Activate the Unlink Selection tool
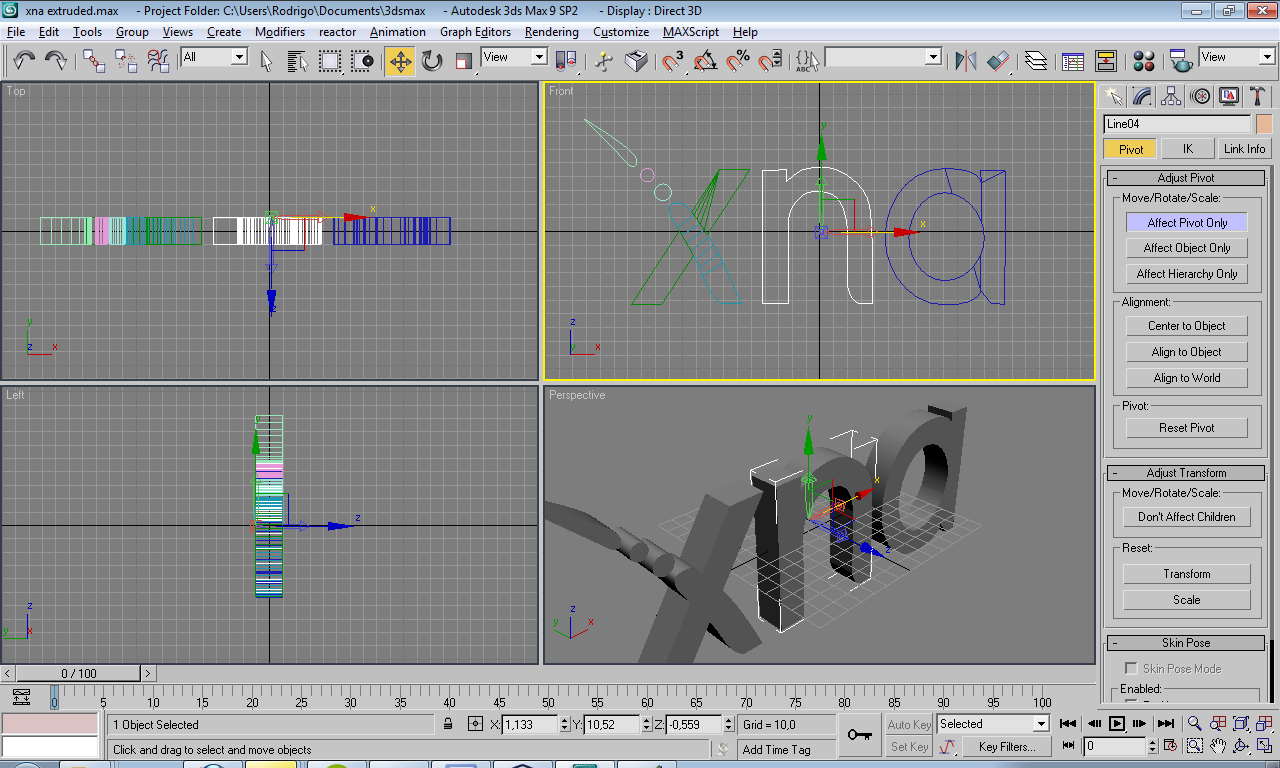Screen dimensions: 1280x768 (x=126, y=61)
